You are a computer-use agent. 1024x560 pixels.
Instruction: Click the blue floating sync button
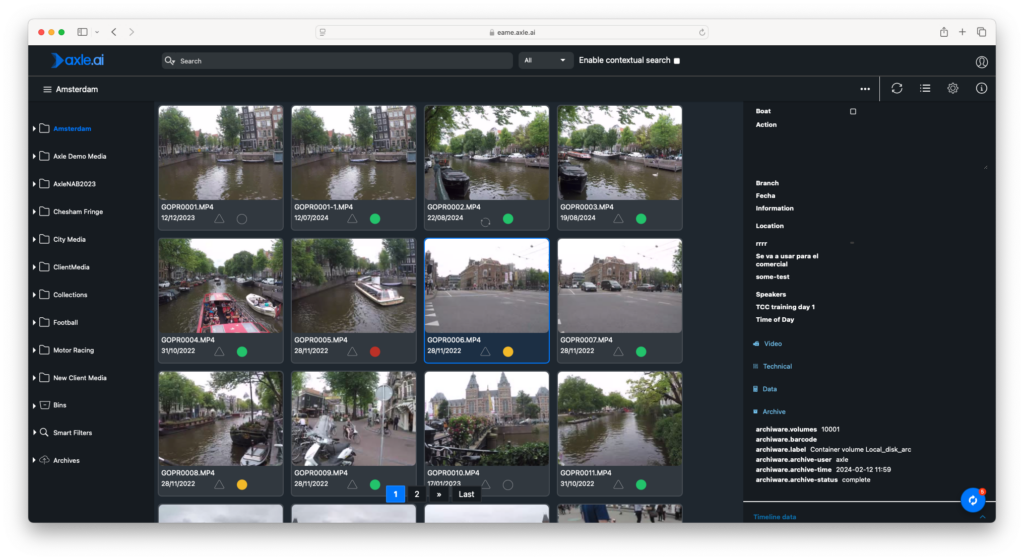972,500
